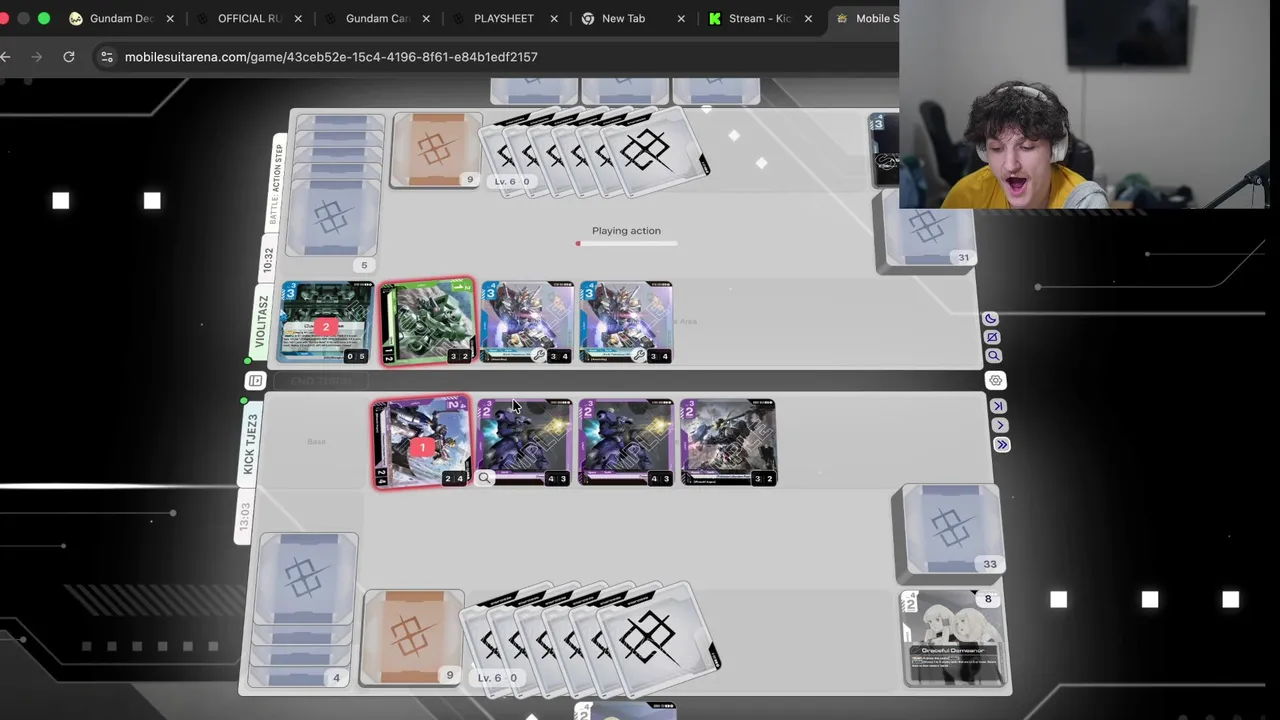Click the Playing action progress bar
Image resolution: width=1280 pixels, height=720 pixels.
[x=626, y=243]
